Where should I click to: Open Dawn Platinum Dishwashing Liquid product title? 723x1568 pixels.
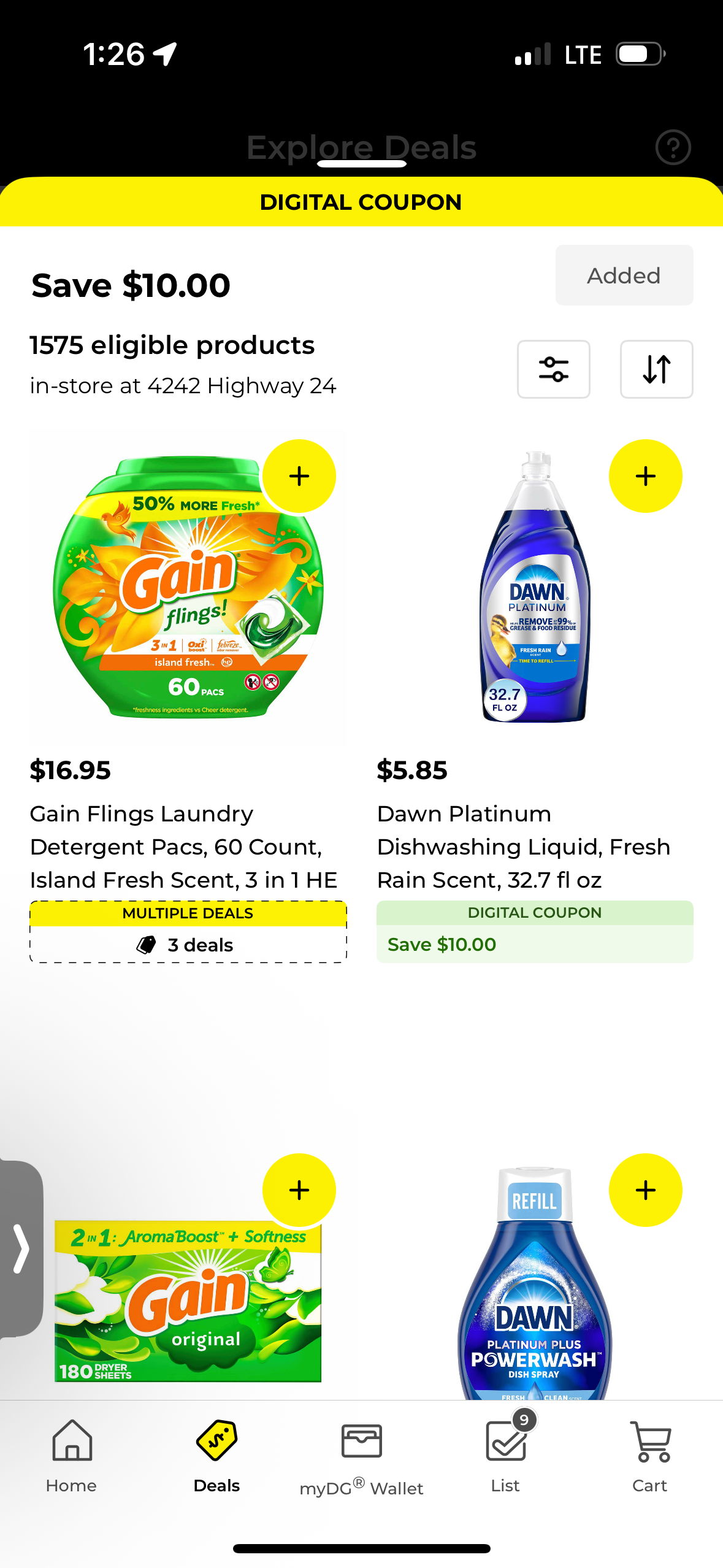click(524, 847)
